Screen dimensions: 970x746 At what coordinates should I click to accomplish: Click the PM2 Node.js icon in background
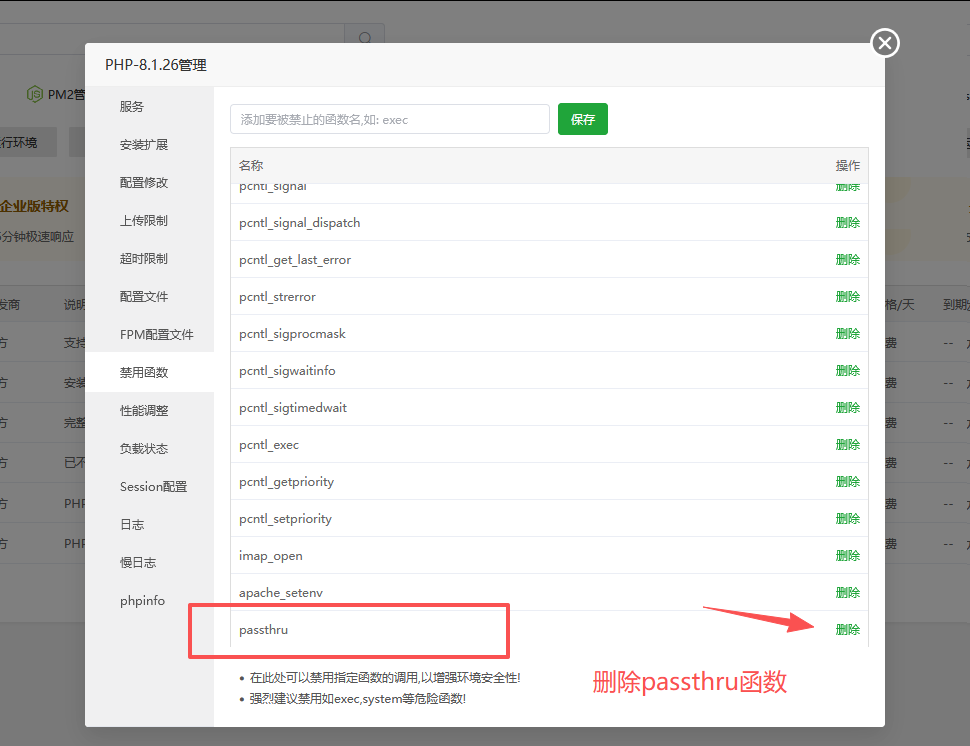35,94
